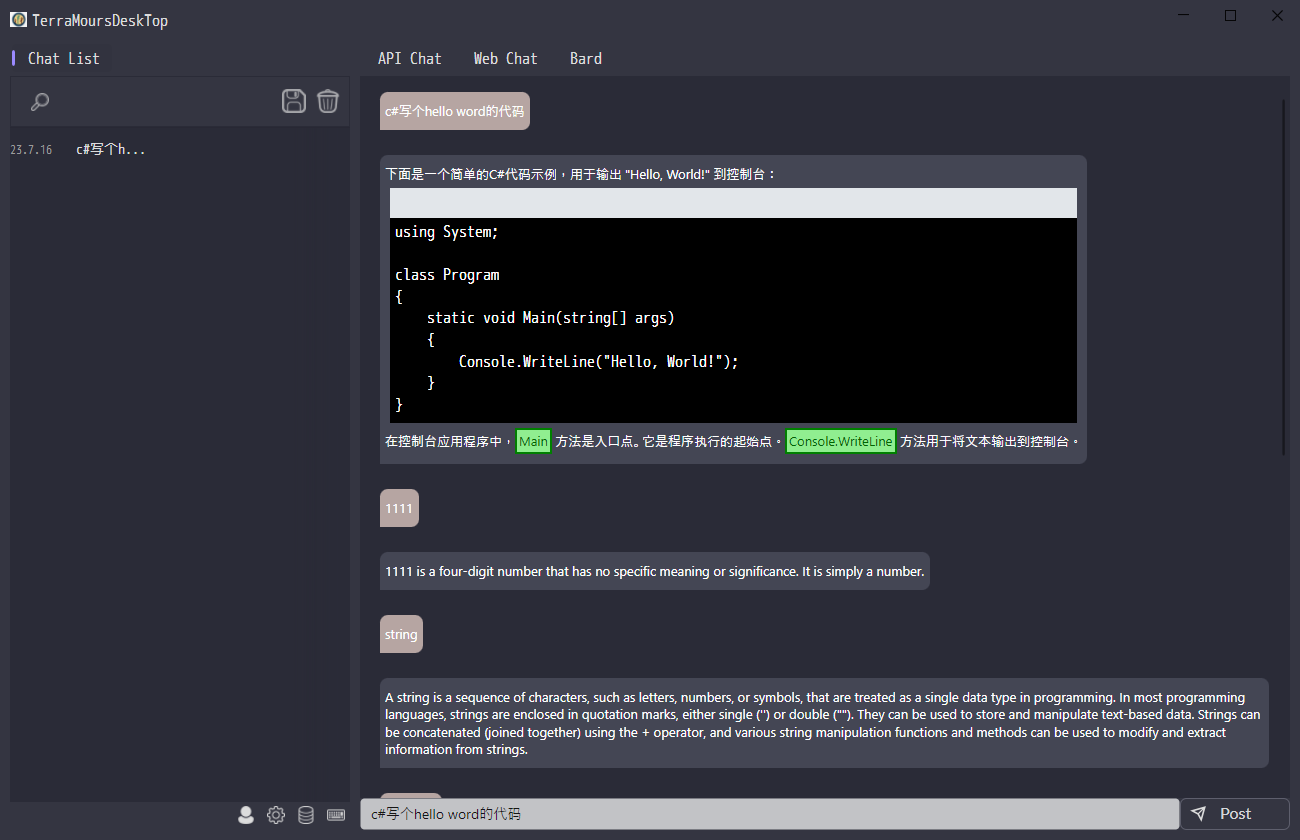Viewport: 1300px width, 840px height.
Task: Delete chat using the trash icon
Action: coord(327,101)
